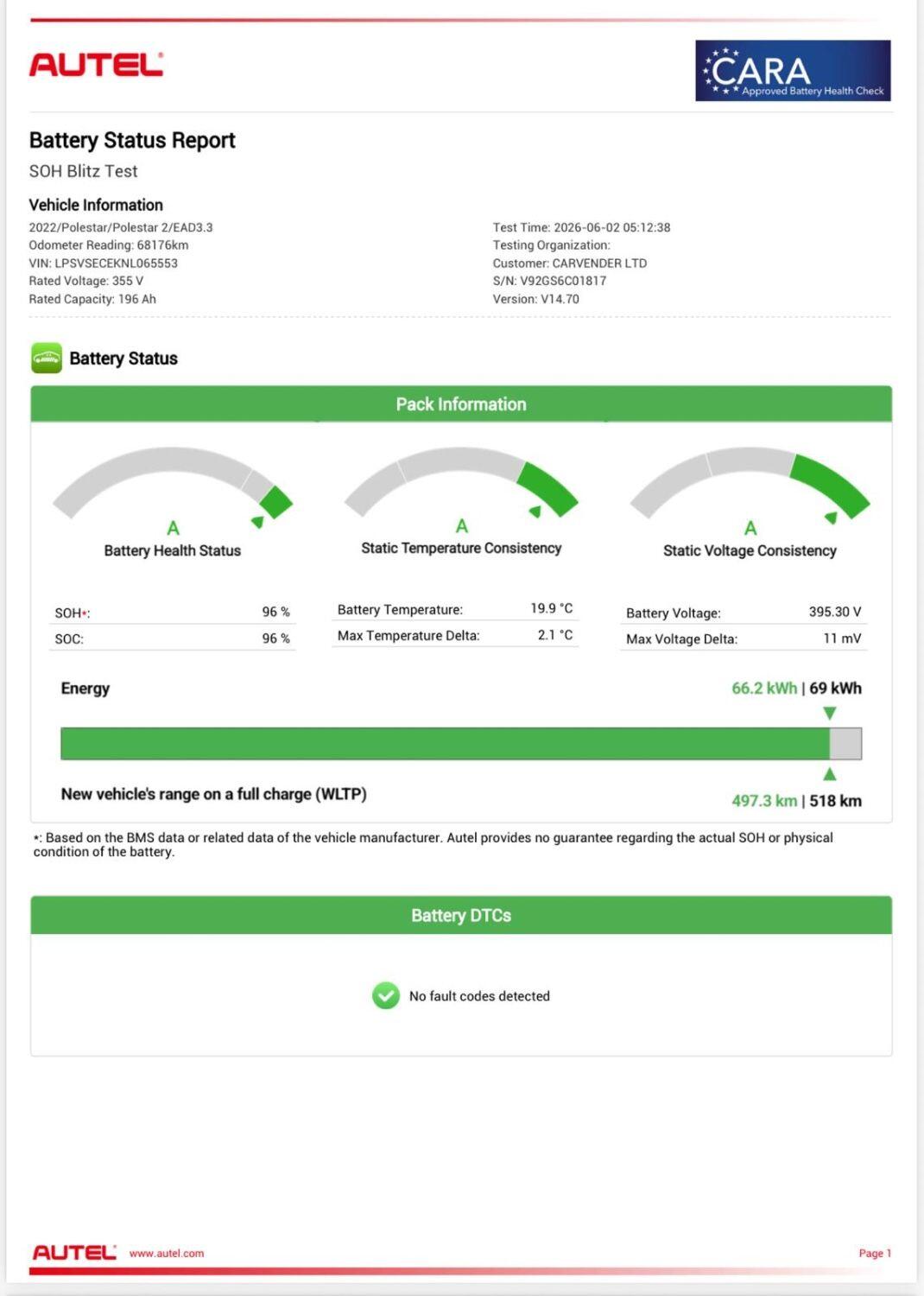Click the Max Voltage Delta: label
The height and width of the screenshot is (1296, 924).
click(x=682, y=639)
